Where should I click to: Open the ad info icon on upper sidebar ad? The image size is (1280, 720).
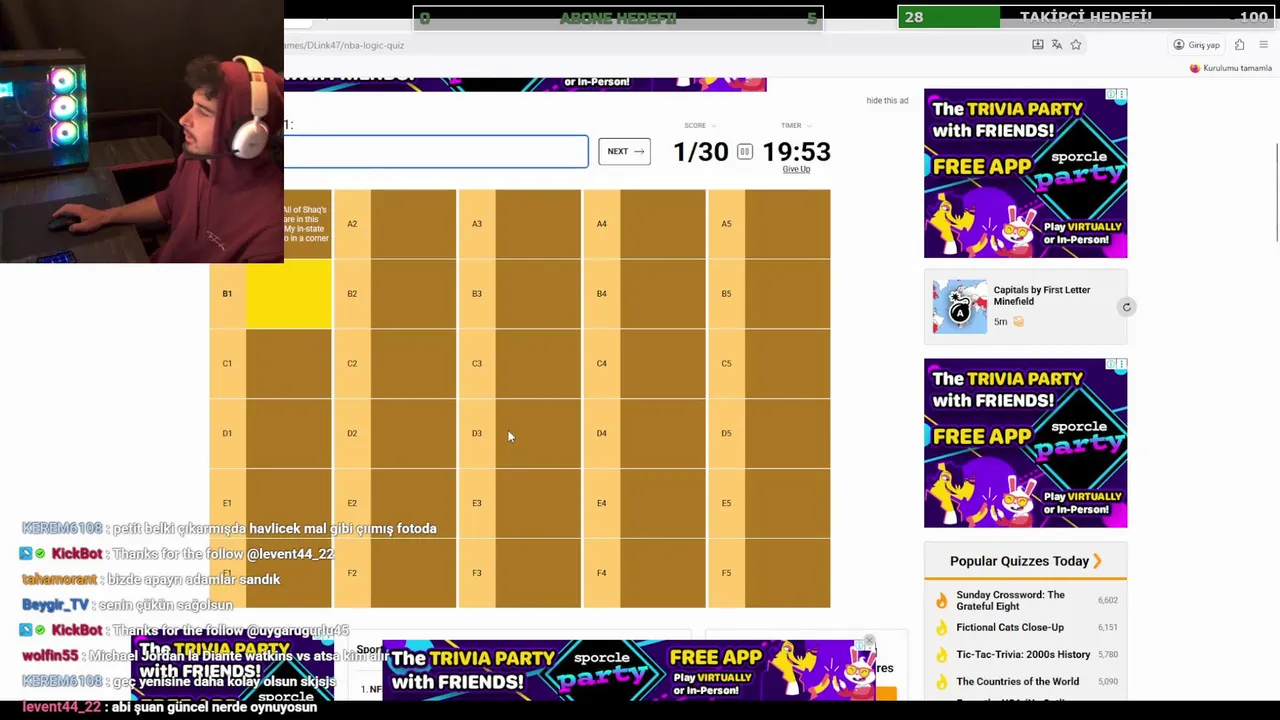pyautogui.click(x=1112, y=94)
